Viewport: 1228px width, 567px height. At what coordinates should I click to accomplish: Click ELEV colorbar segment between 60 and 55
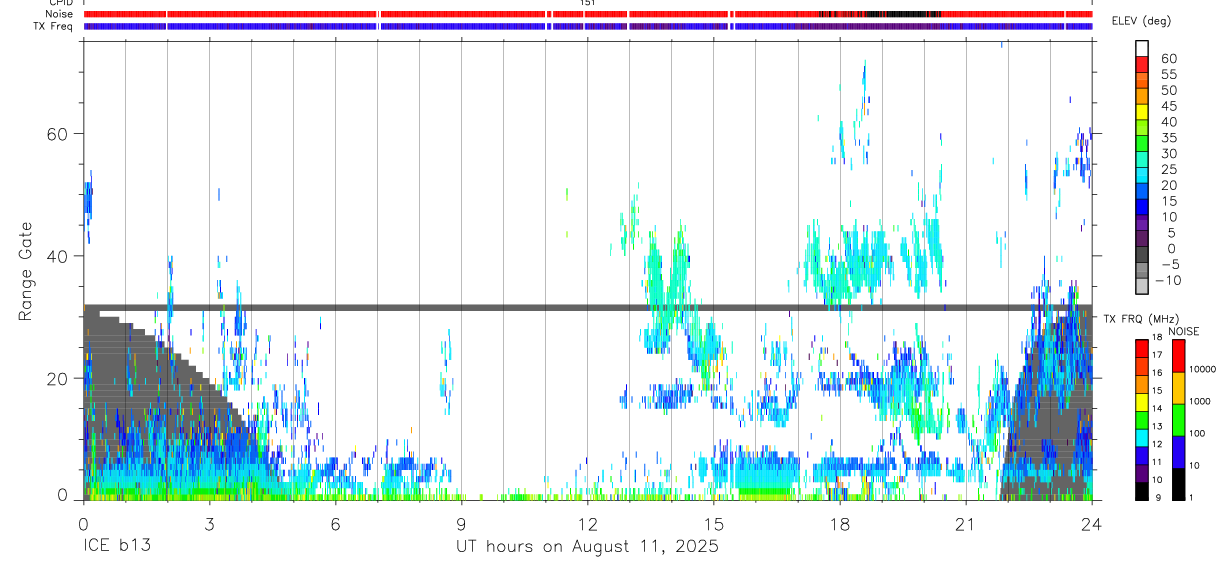tap(1142, 65)
